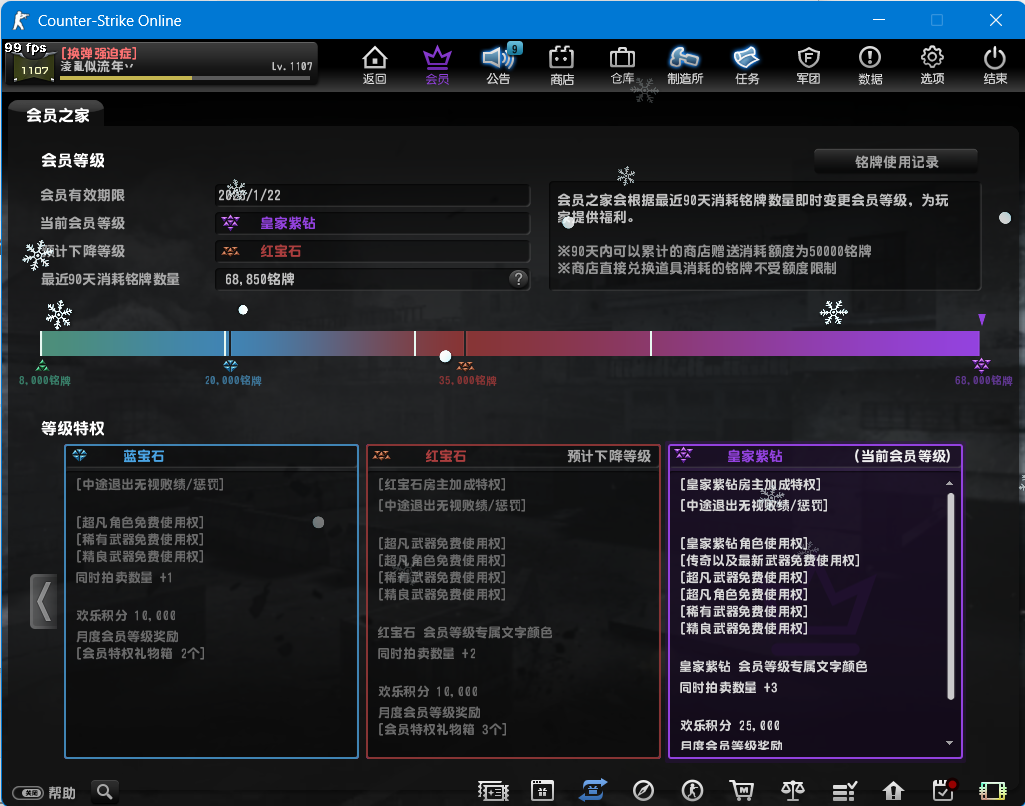Open 选项 settings gear
This screenshot has width=1025, height=806.
(x=932, y=64)
